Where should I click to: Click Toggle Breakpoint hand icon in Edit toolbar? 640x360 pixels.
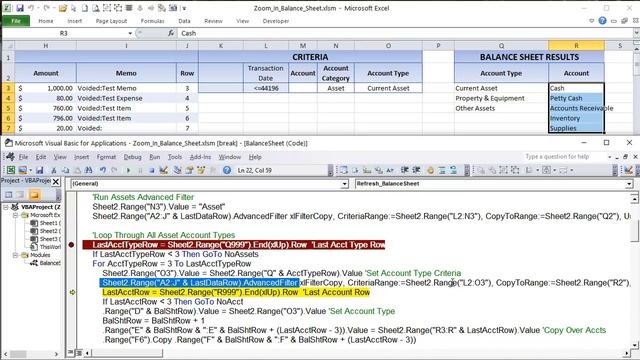(x=430, y=170)
